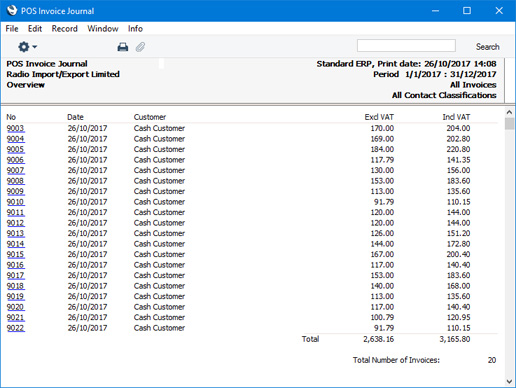Click the Customer column header

150,117
